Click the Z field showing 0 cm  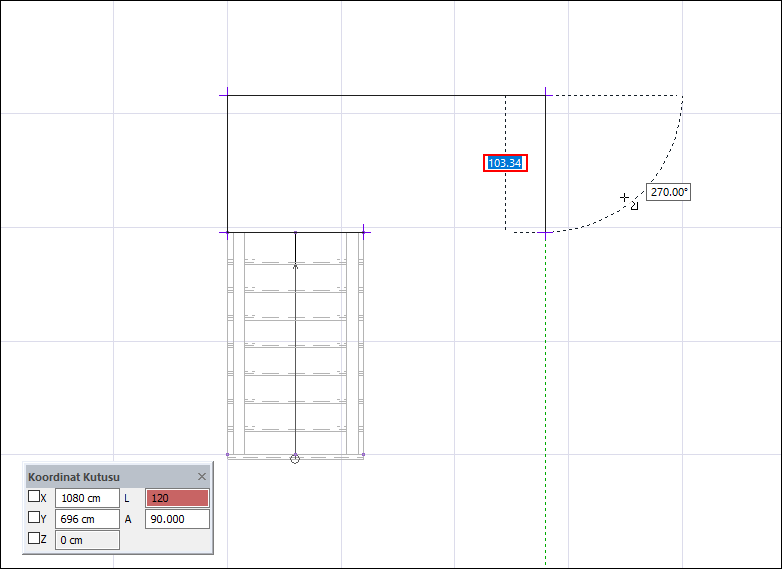pos(87,540)
